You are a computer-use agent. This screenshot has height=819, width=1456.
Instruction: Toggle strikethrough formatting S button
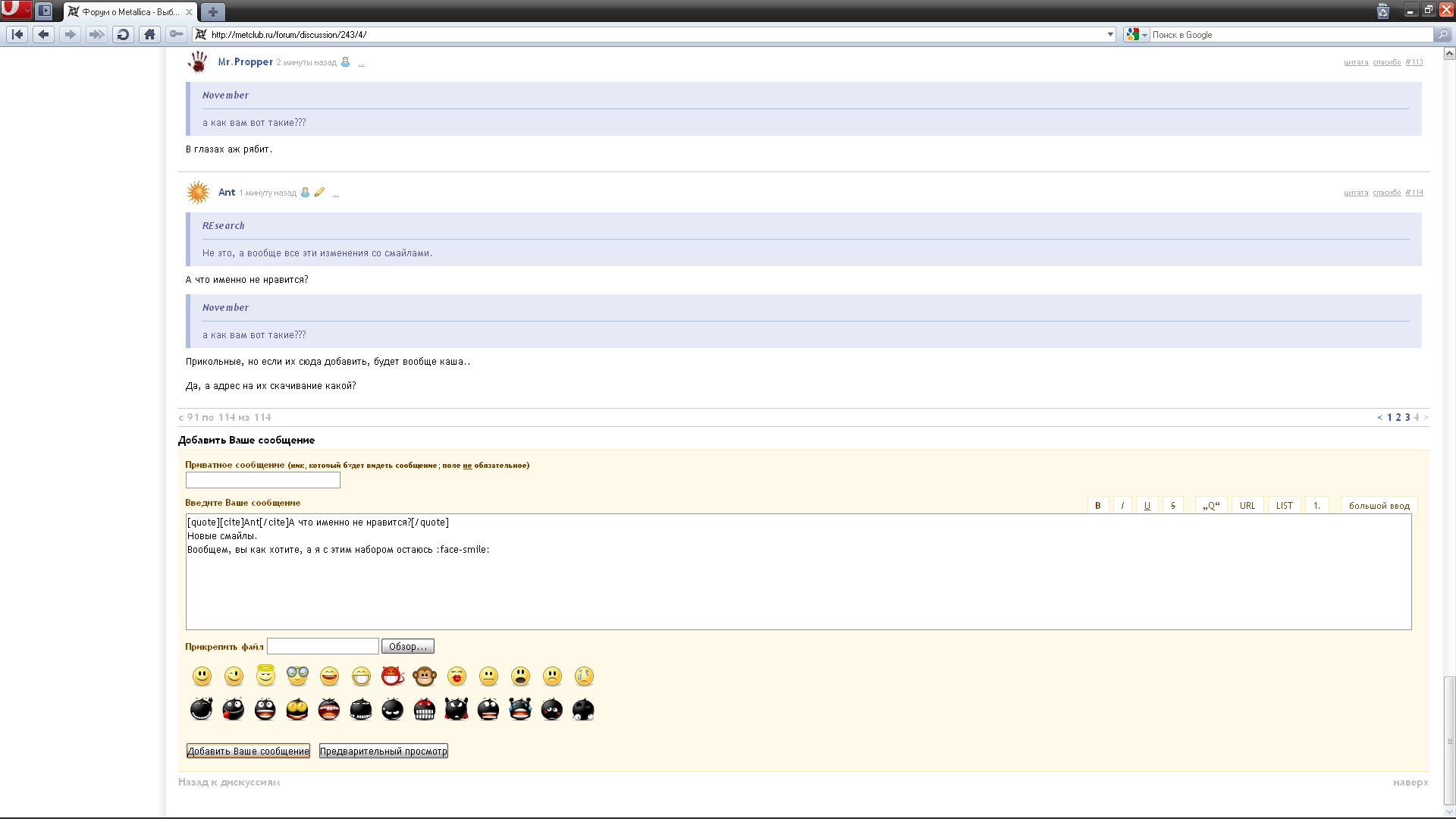(x=1172, y=506)
